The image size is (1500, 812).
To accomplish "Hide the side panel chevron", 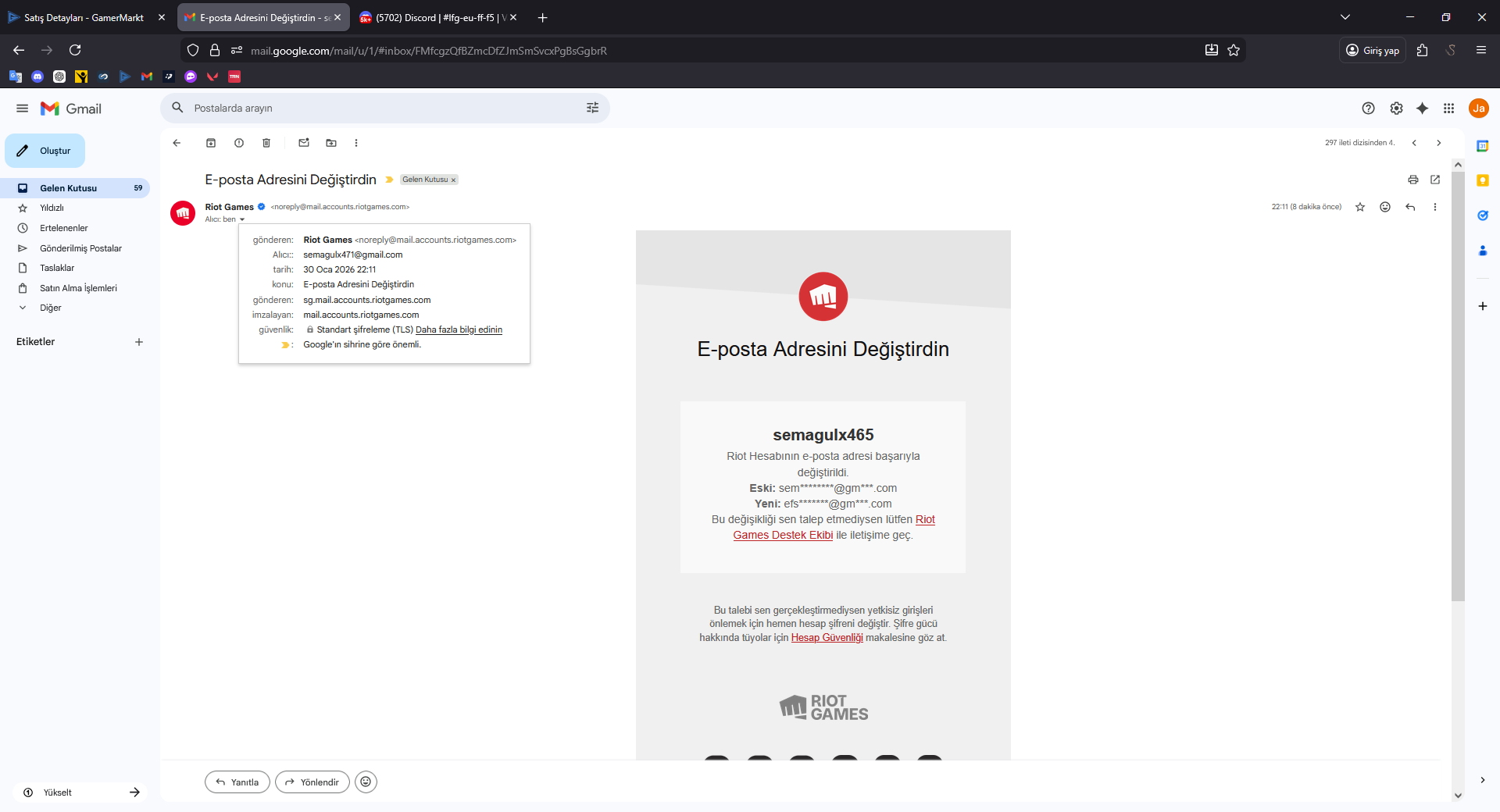I will tap(1483, 780).
